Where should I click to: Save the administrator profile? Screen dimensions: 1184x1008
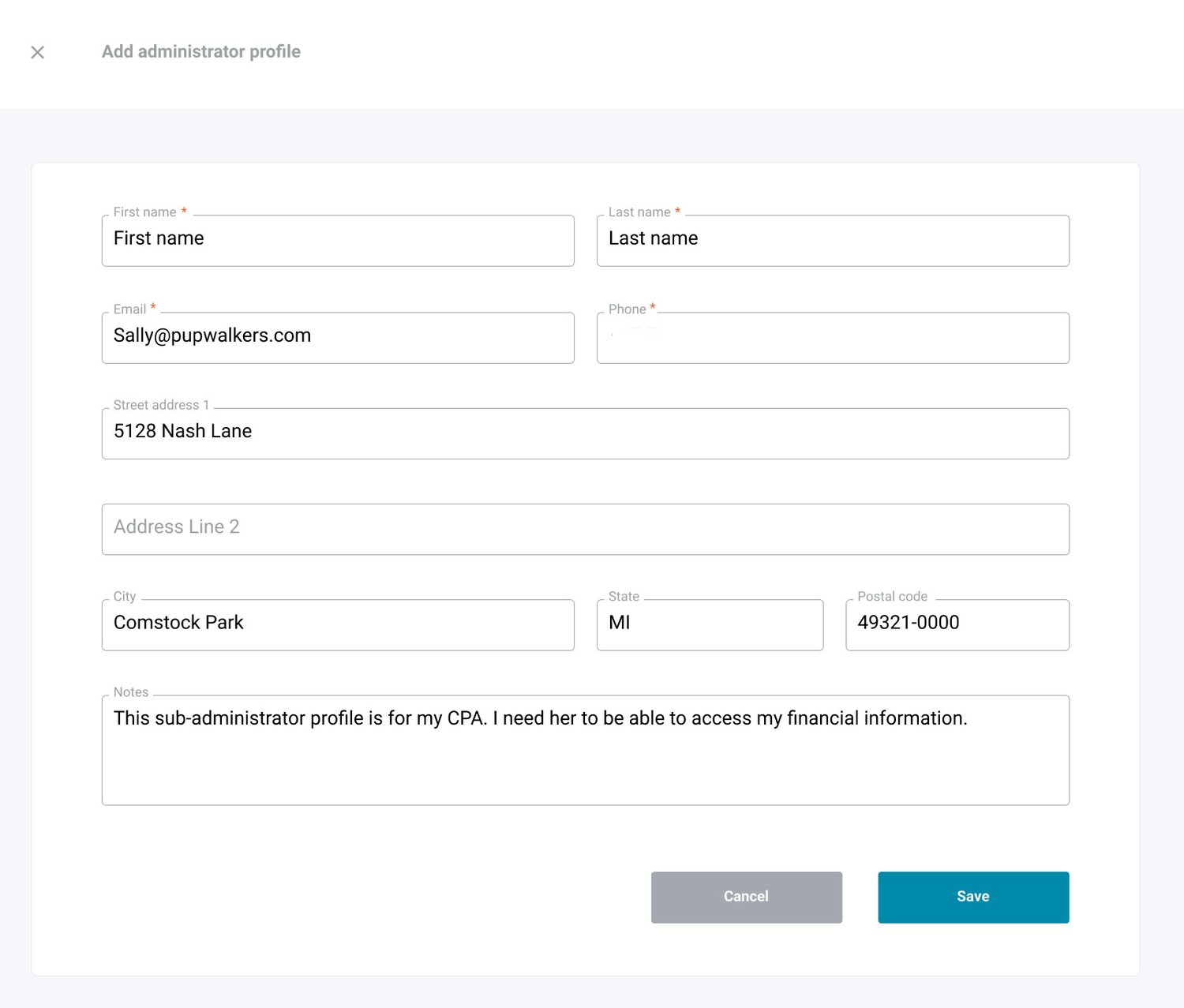972,897
